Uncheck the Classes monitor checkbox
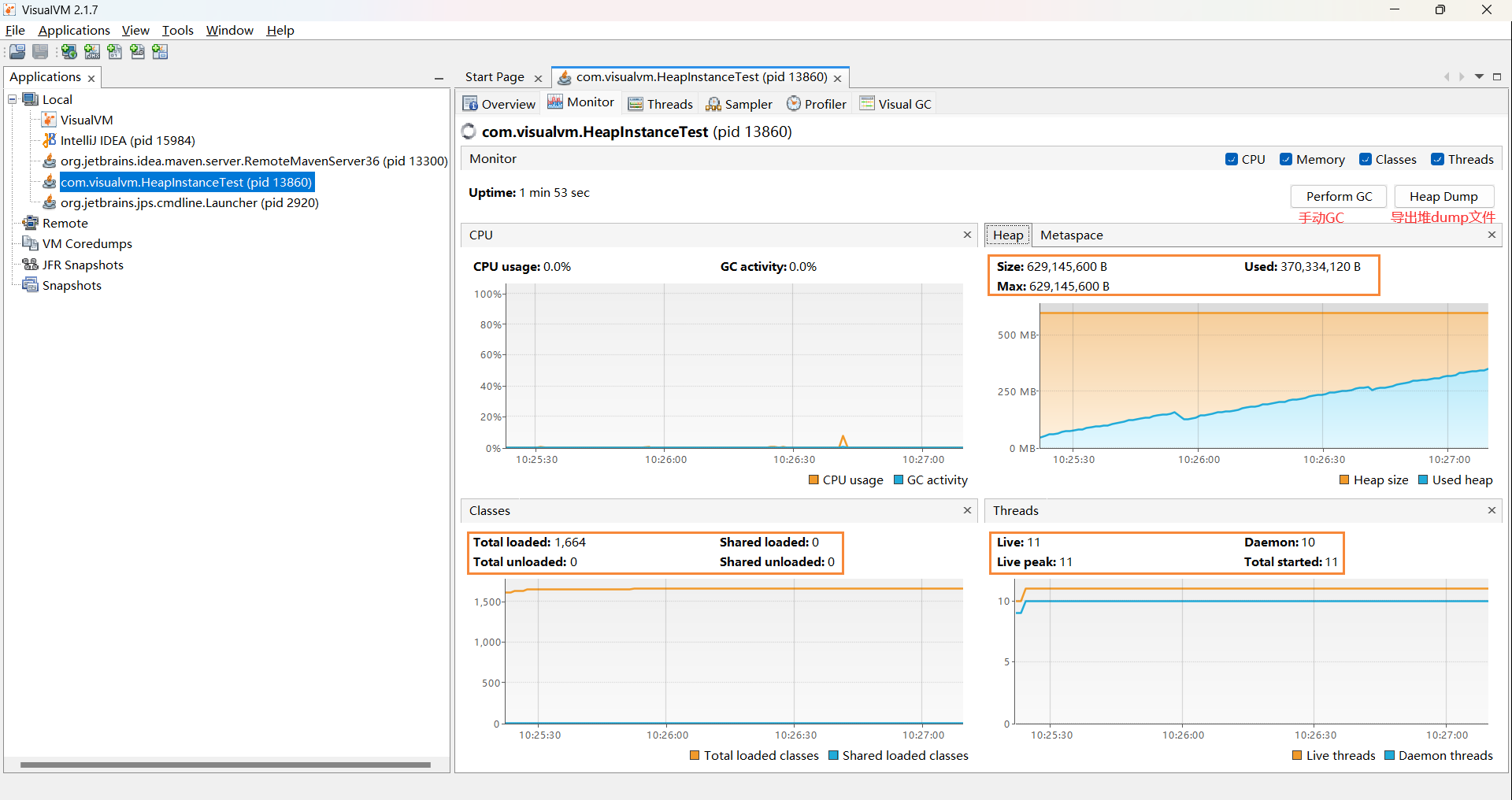 (x=1366, y=159)
